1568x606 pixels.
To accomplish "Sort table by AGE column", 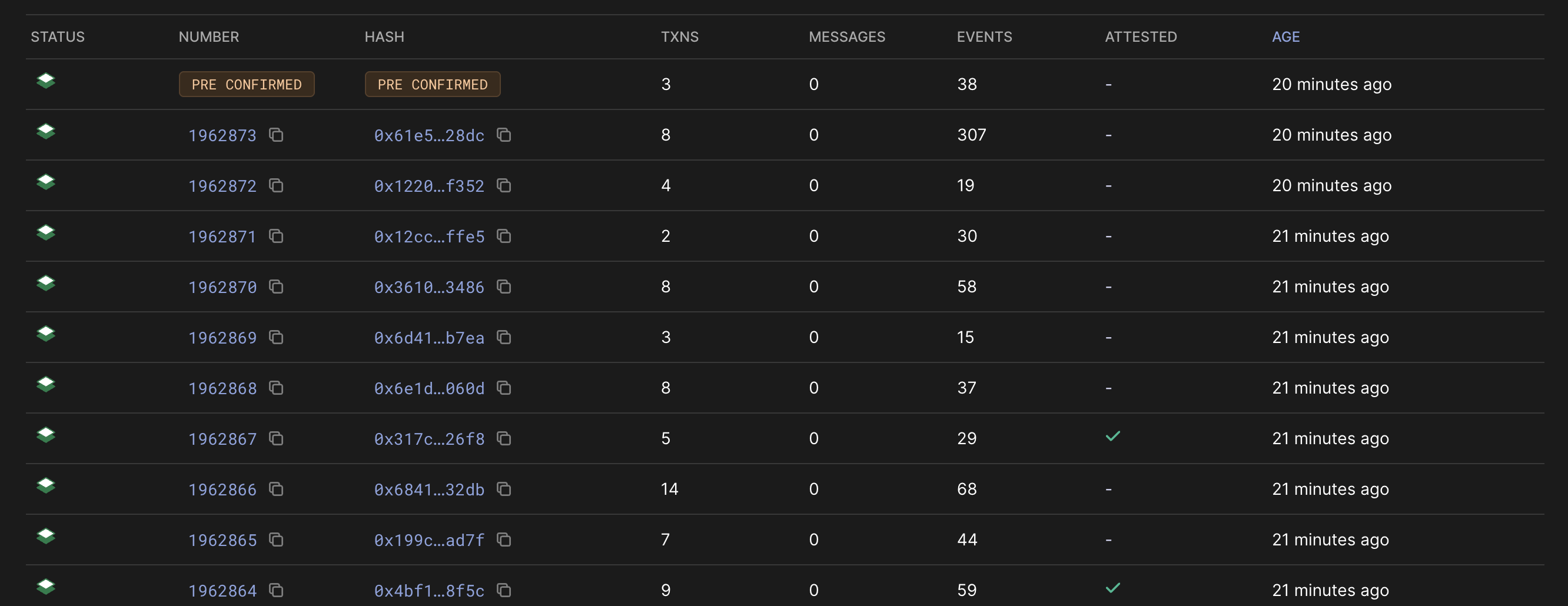I will [1285, 37].
